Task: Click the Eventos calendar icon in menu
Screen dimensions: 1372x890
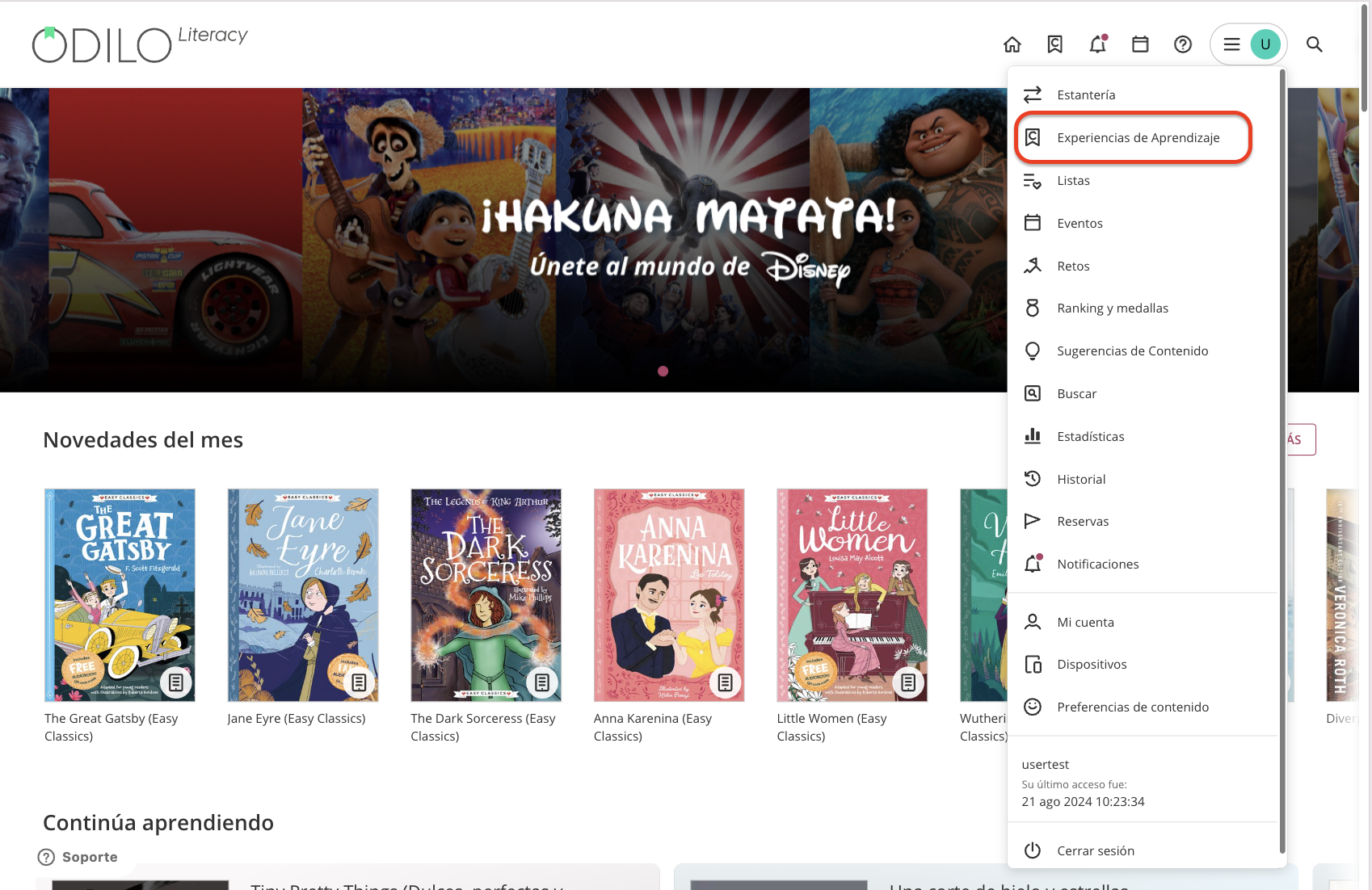Action: point(1033,223)
